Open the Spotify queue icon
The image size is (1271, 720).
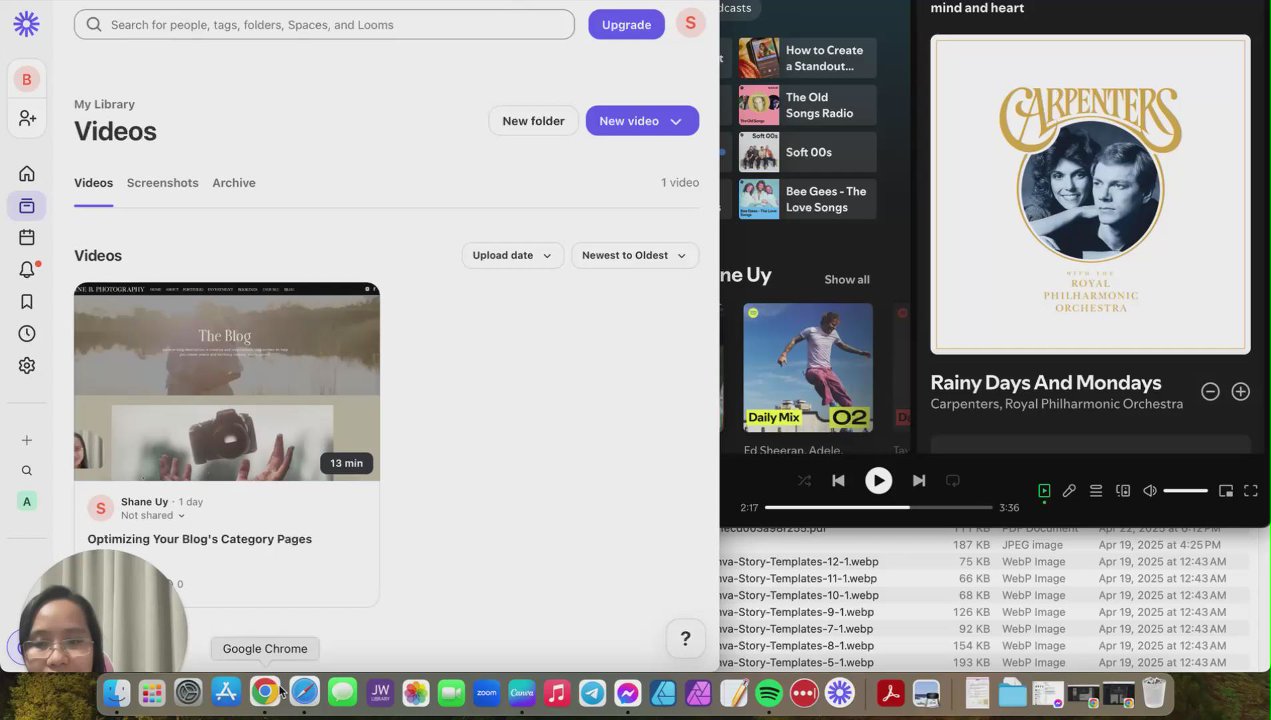pos(1096,491)
